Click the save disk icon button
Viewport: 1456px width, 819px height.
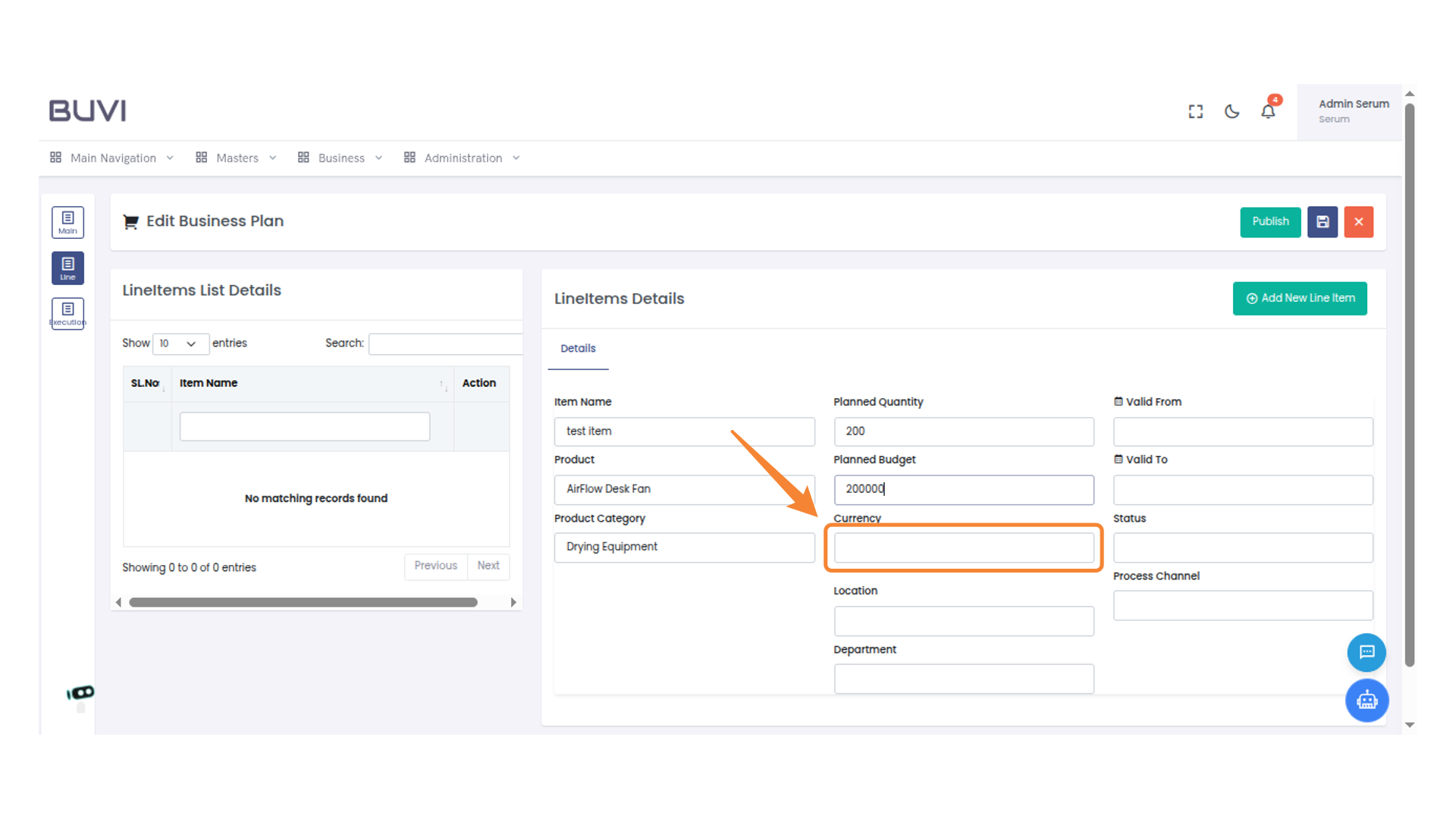coord(1322,222)
